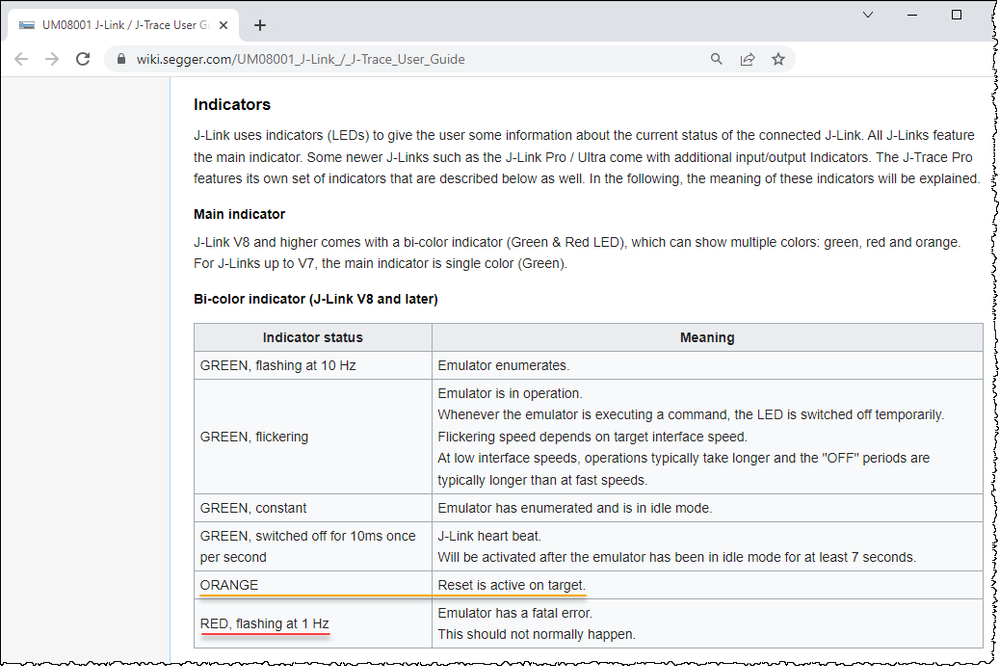Select the cell GREEN, flickering
Image resolution: width=999 pixels, height=666 pixels.
pos(313,437)
